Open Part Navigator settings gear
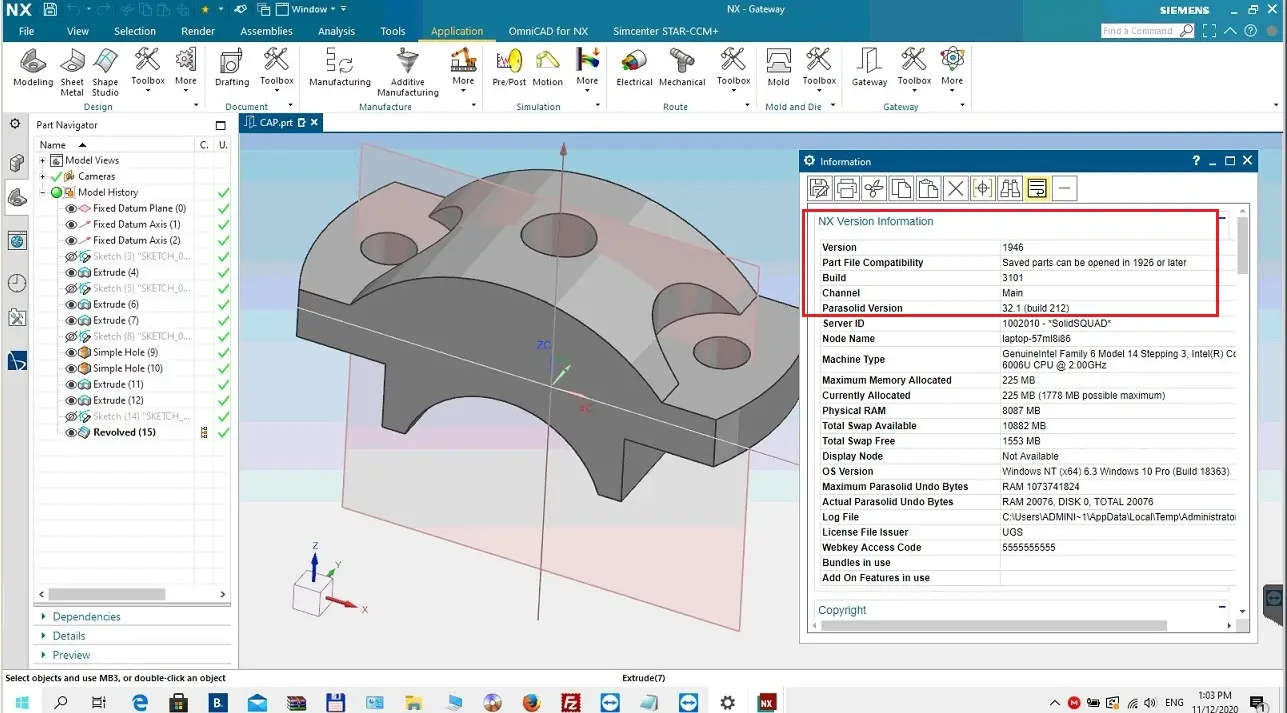The image size is (1287, 713). pos(15,124)
